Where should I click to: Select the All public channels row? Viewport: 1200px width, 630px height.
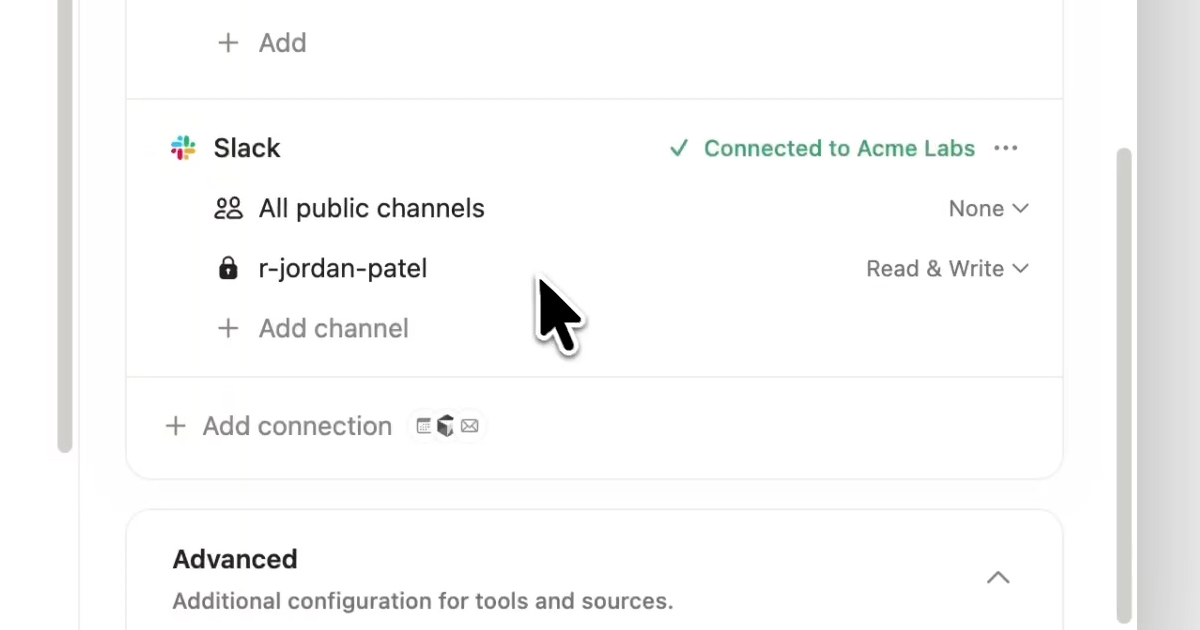pyautogui.click(x=594, y=208)
